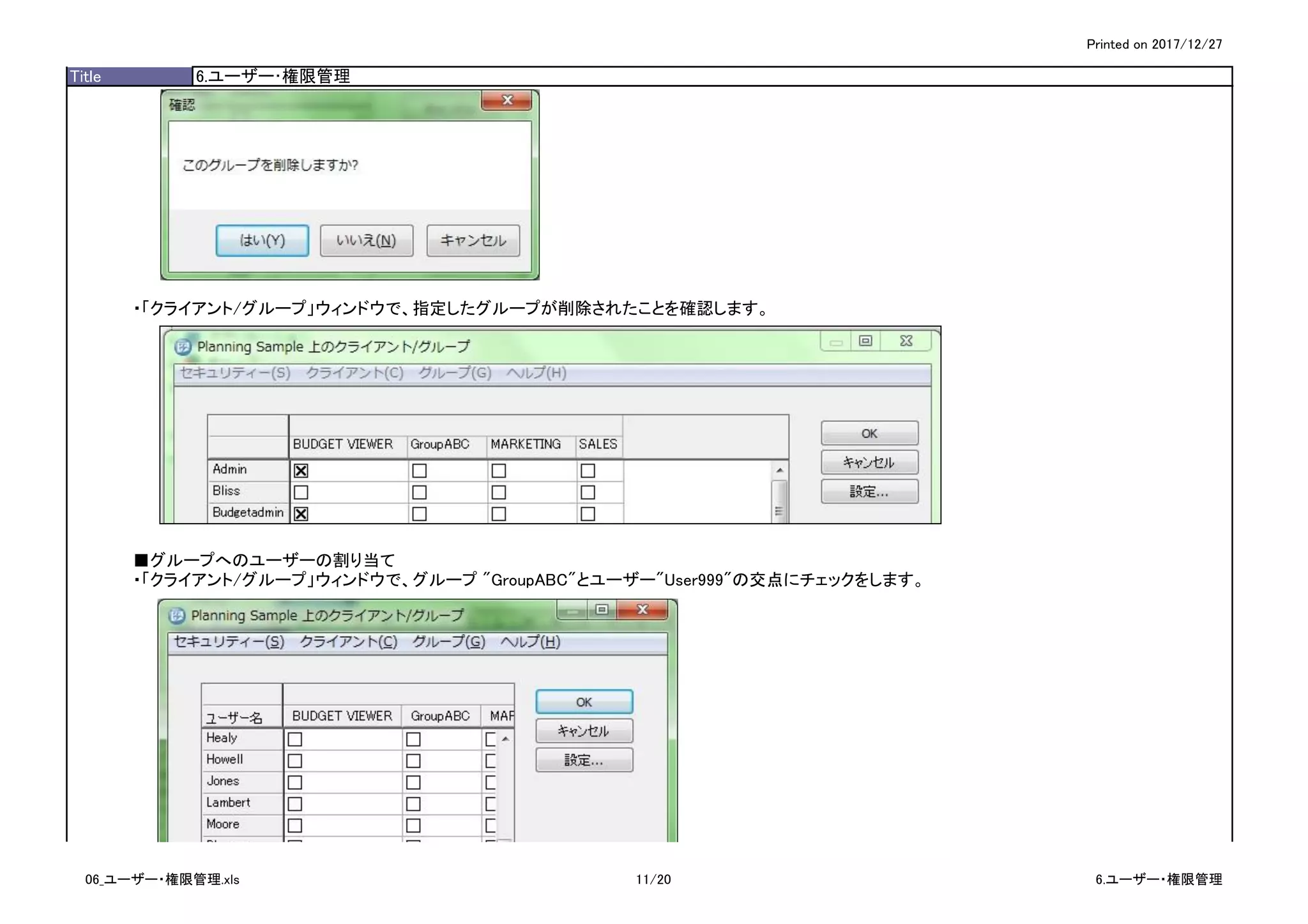The image size is (1308, 924).
Task: Maximize the lower client/group window
Action: point(602,610)
